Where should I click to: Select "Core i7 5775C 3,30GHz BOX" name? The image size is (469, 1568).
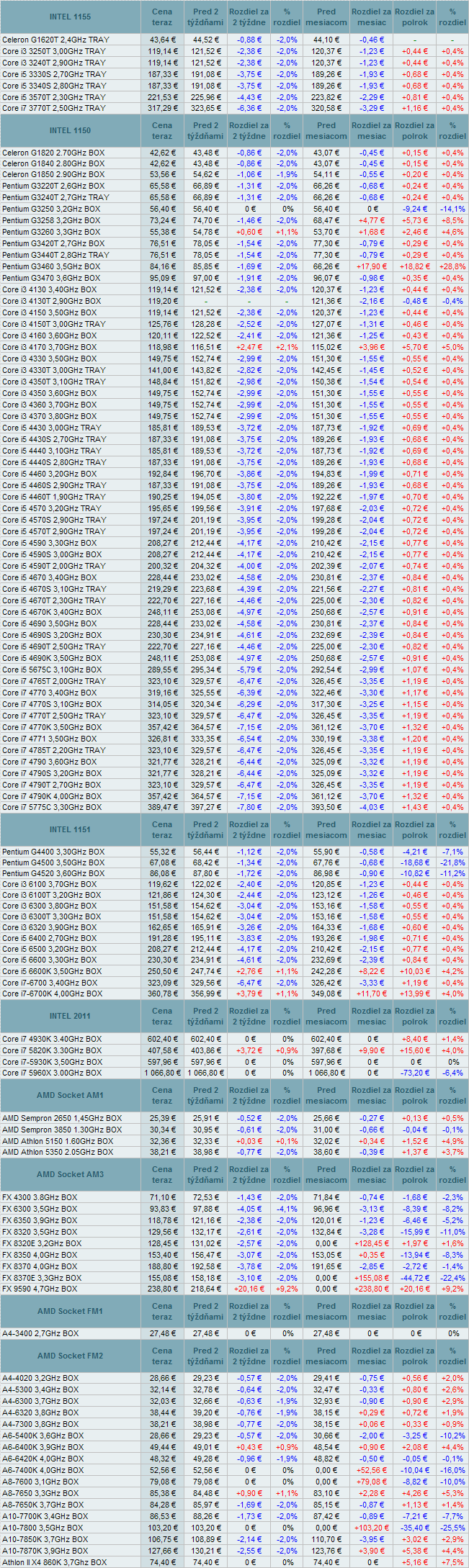(x=52, y=807)
